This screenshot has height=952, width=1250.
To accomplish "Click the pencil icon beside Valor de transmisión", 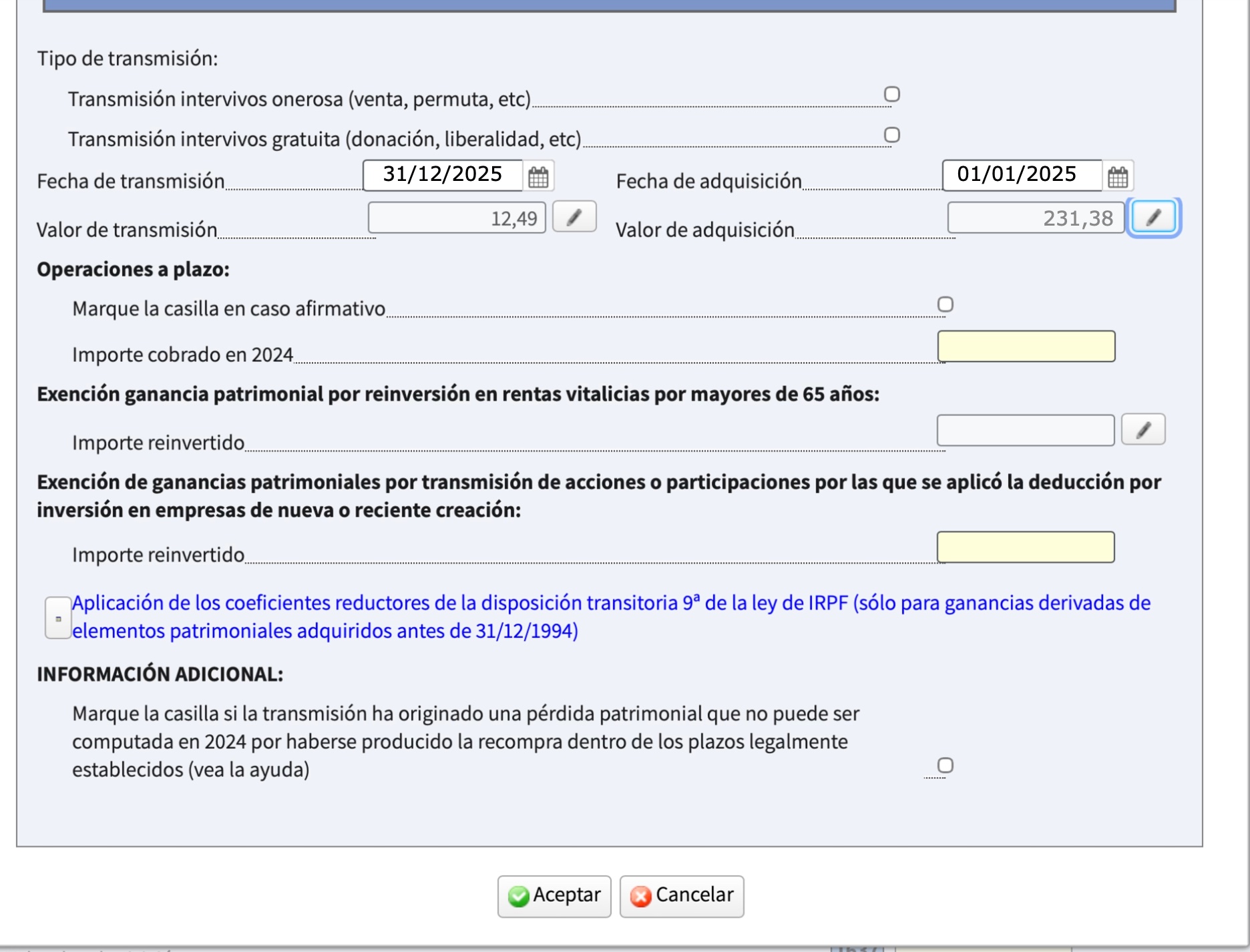I will (576, 216).
